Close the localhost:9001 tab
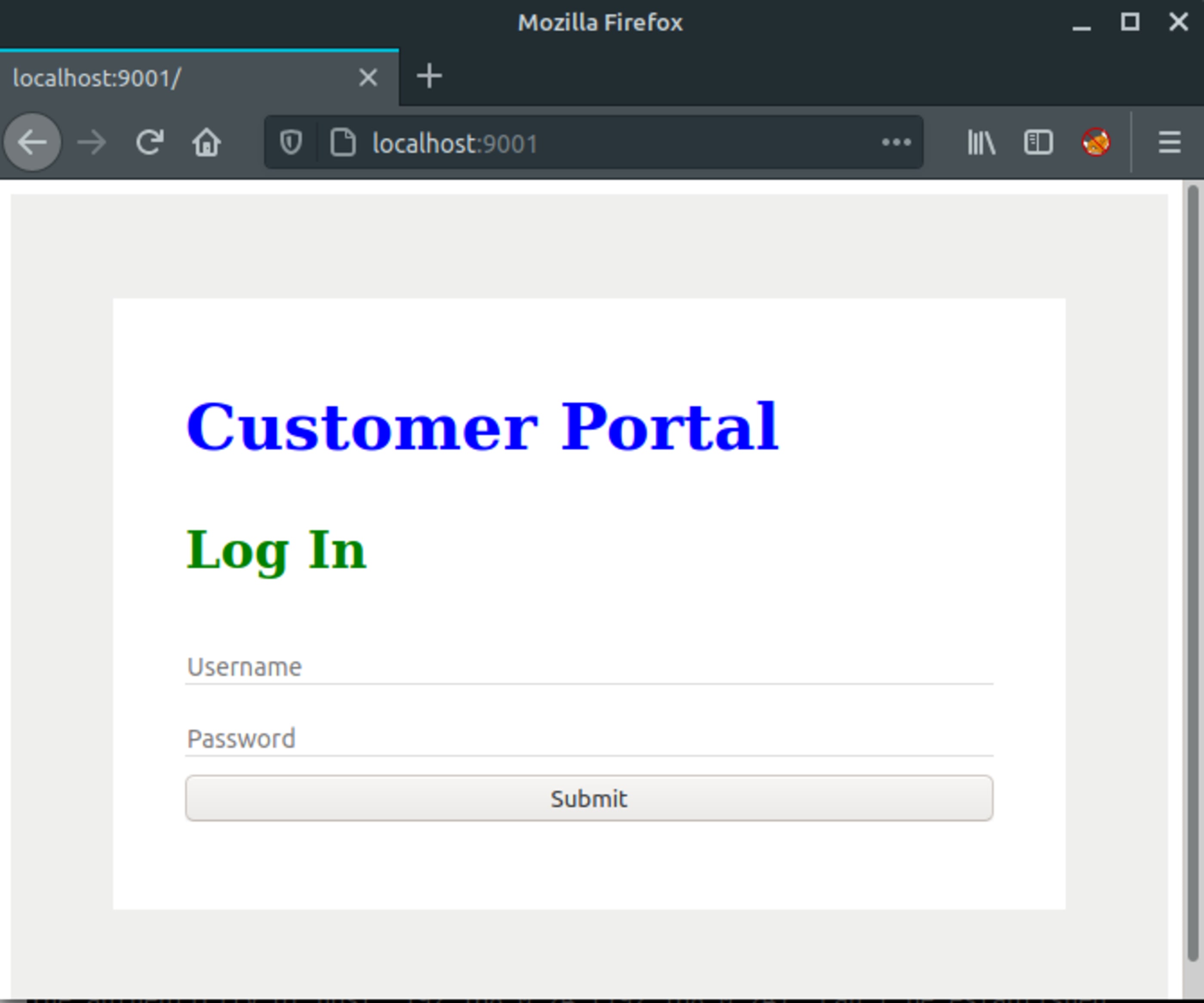 368,77
